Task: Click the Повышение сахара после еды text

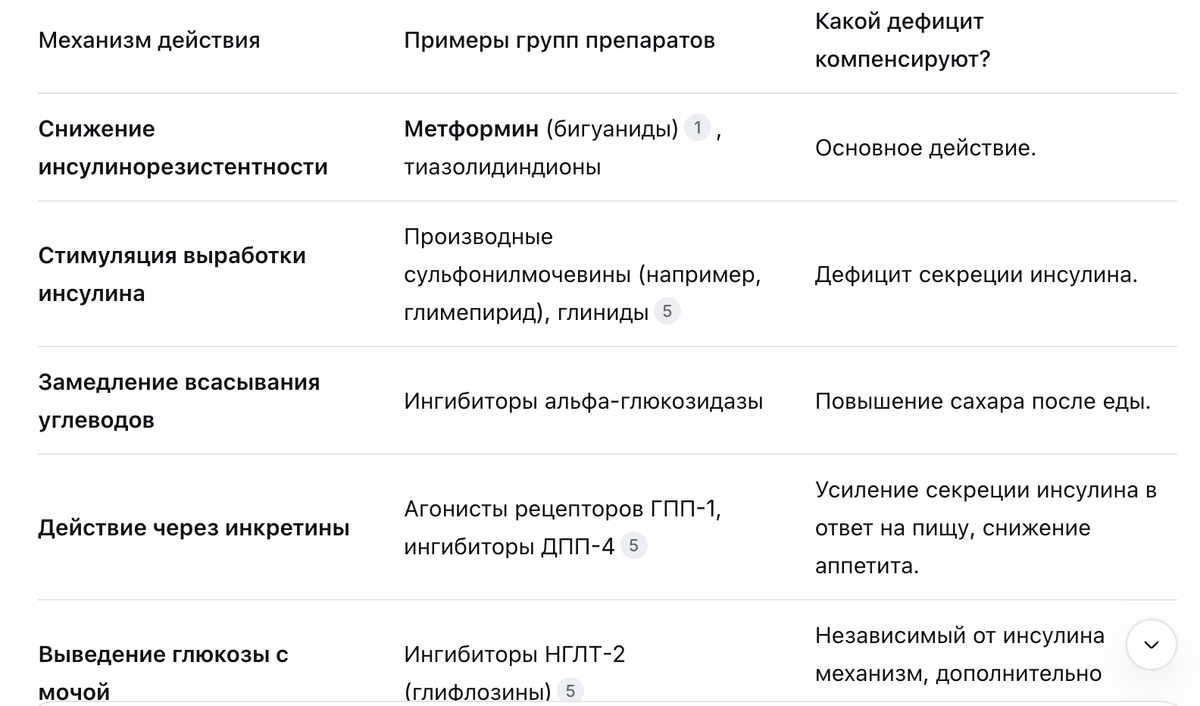Action: (983, 402)
